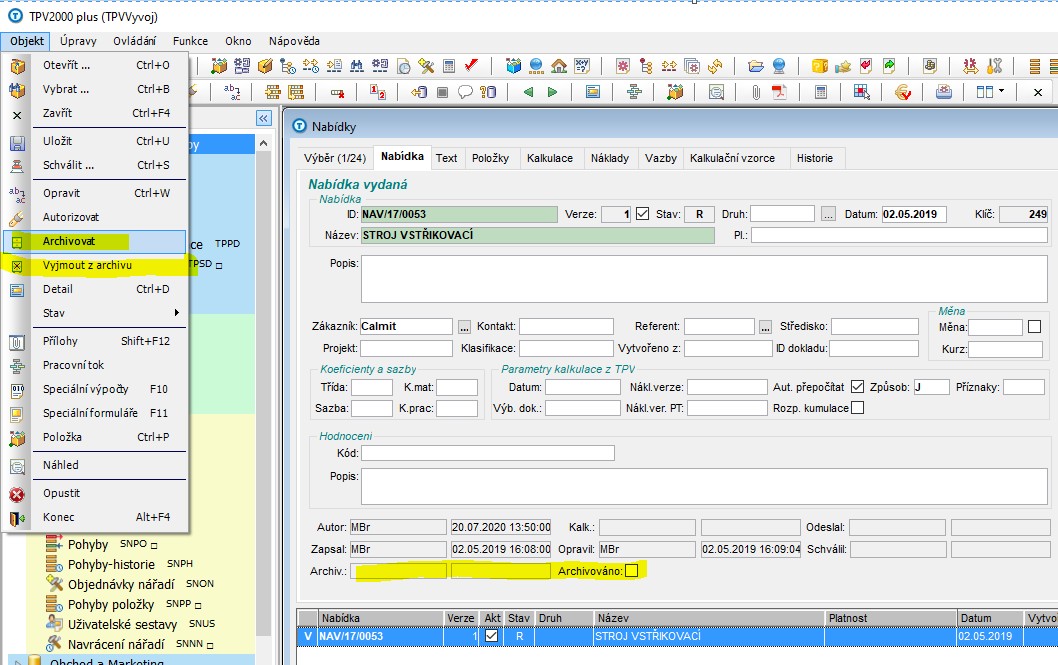Screen dimensions: 1058x665
Task: Click the binoculars search icon in the toolbar
Action: [x=357, y=65]
